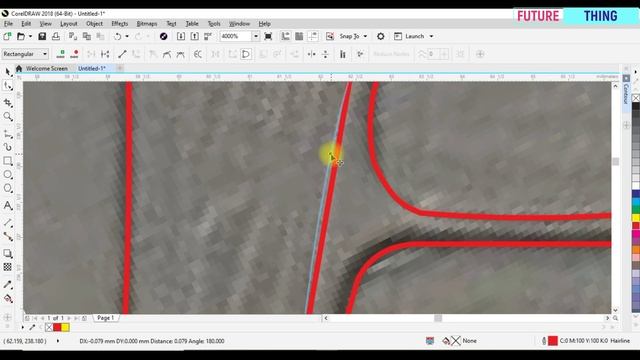The height and width of the screenshot is (360, 640).
Task: Select the Zoom tool in the toolbox
Action: (7, 117)
